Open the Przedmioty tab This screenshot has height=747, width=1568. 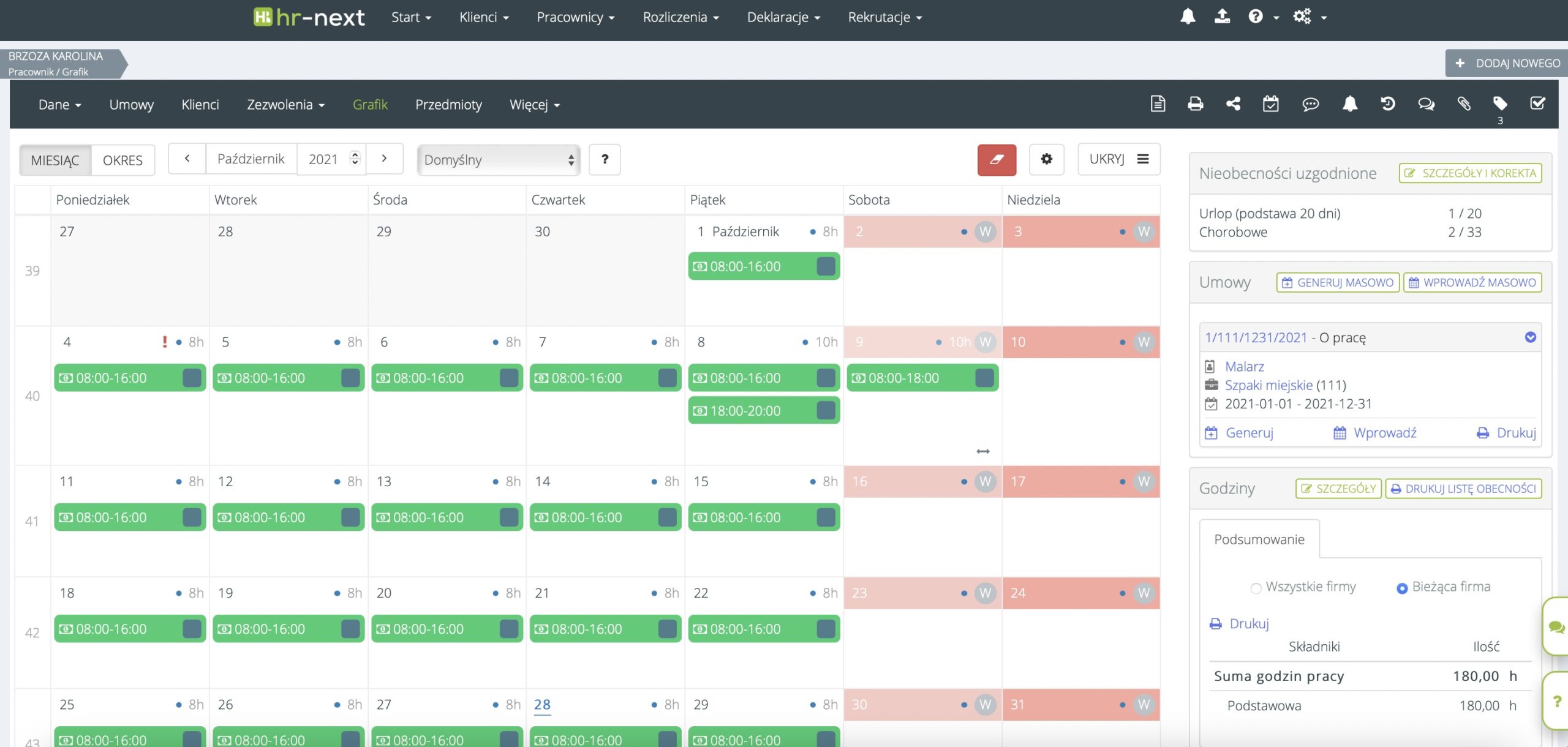tap(448, 105)
